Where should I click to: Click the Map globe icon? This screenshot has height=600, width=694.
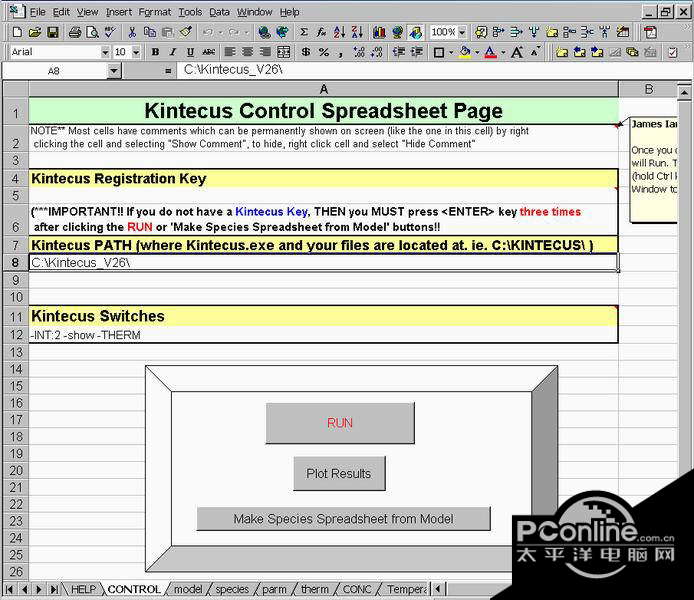point(397,32)
